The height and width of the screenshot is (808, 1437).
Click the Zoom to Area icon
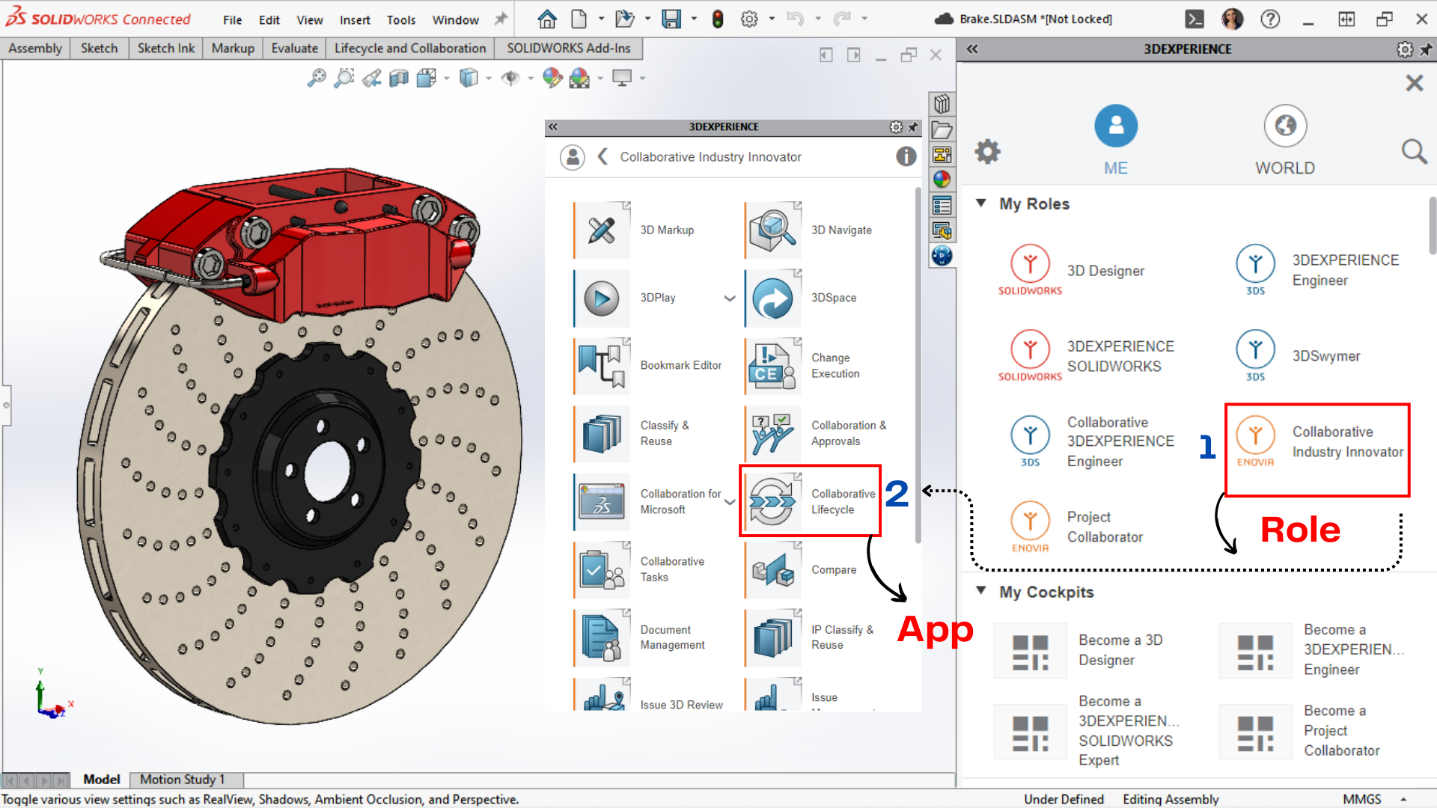[x=344, y=77]
